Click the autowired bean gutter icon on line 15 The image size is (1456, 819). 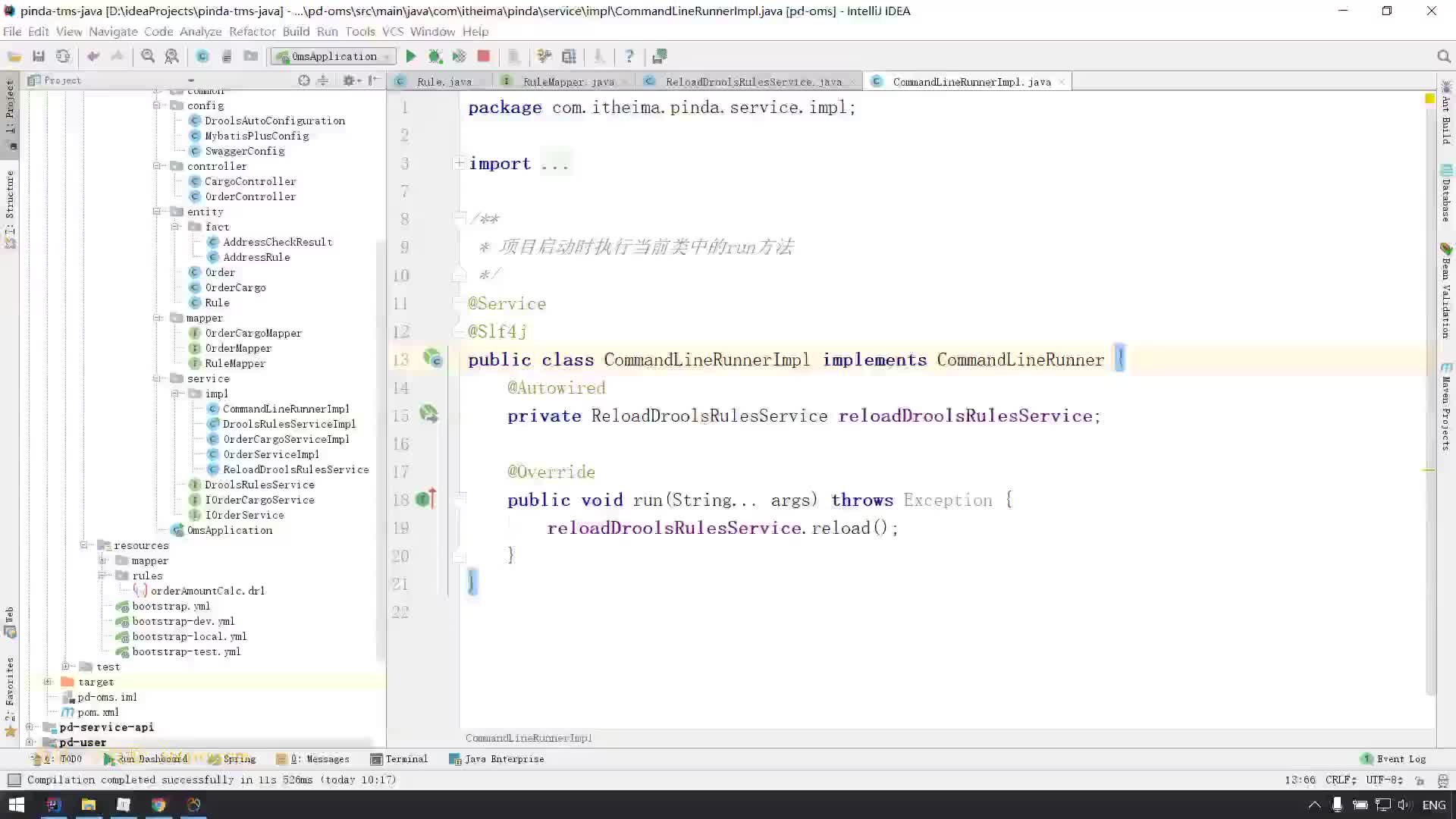click(428, 414)
